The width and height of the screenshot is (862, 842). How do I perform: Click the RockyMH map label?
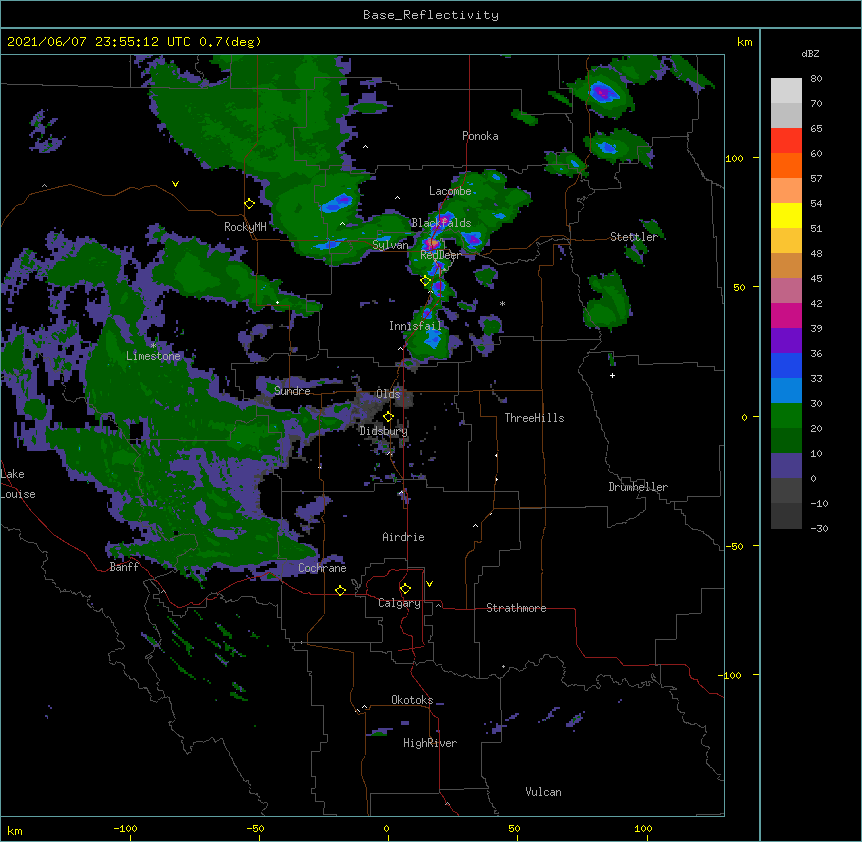coord(245,227)
